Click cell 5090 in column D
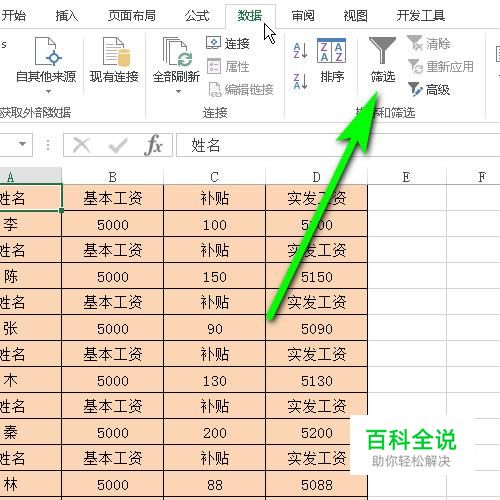 (x=317, y=328)
